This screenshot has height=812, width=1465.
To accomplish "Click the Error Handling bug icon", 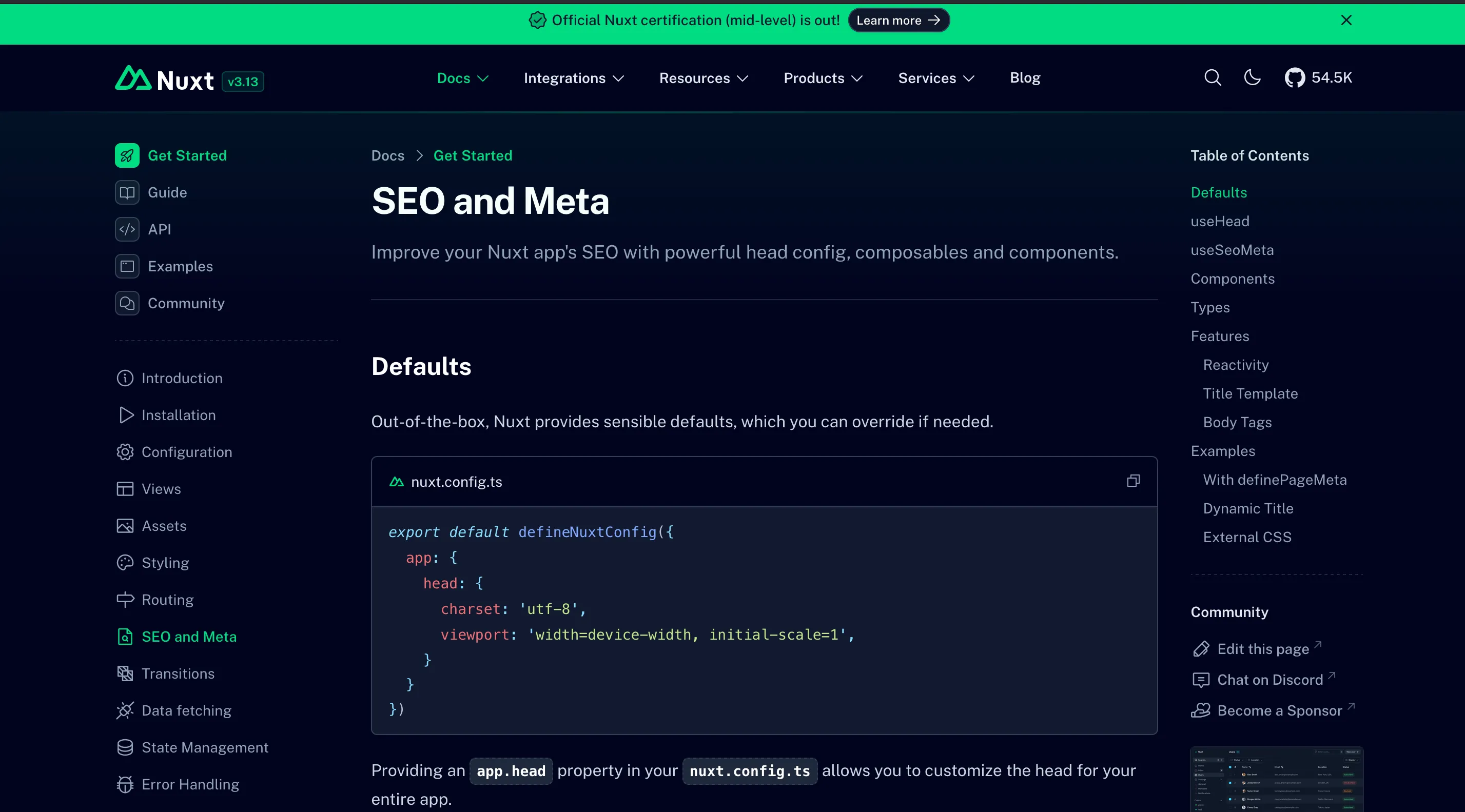I will click(x=125, y=785).
